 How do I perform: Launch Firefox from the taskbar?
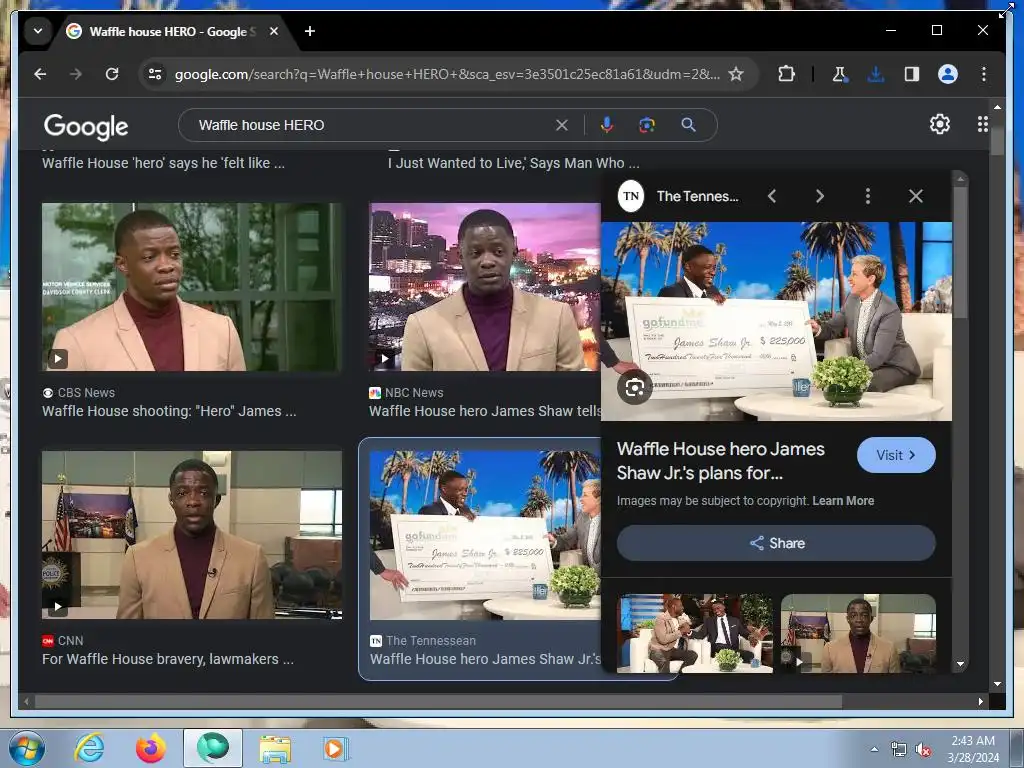151,748
